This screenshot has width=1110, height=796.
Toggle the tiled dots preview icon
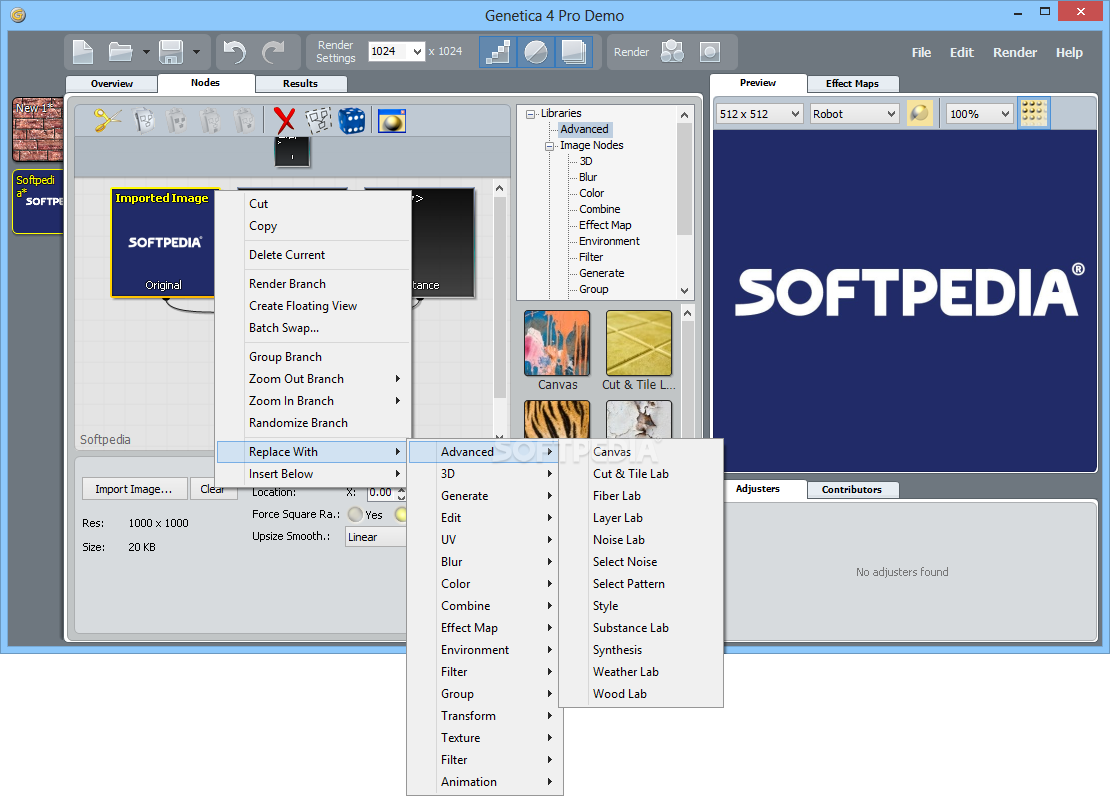click(x=1034, y=113)
